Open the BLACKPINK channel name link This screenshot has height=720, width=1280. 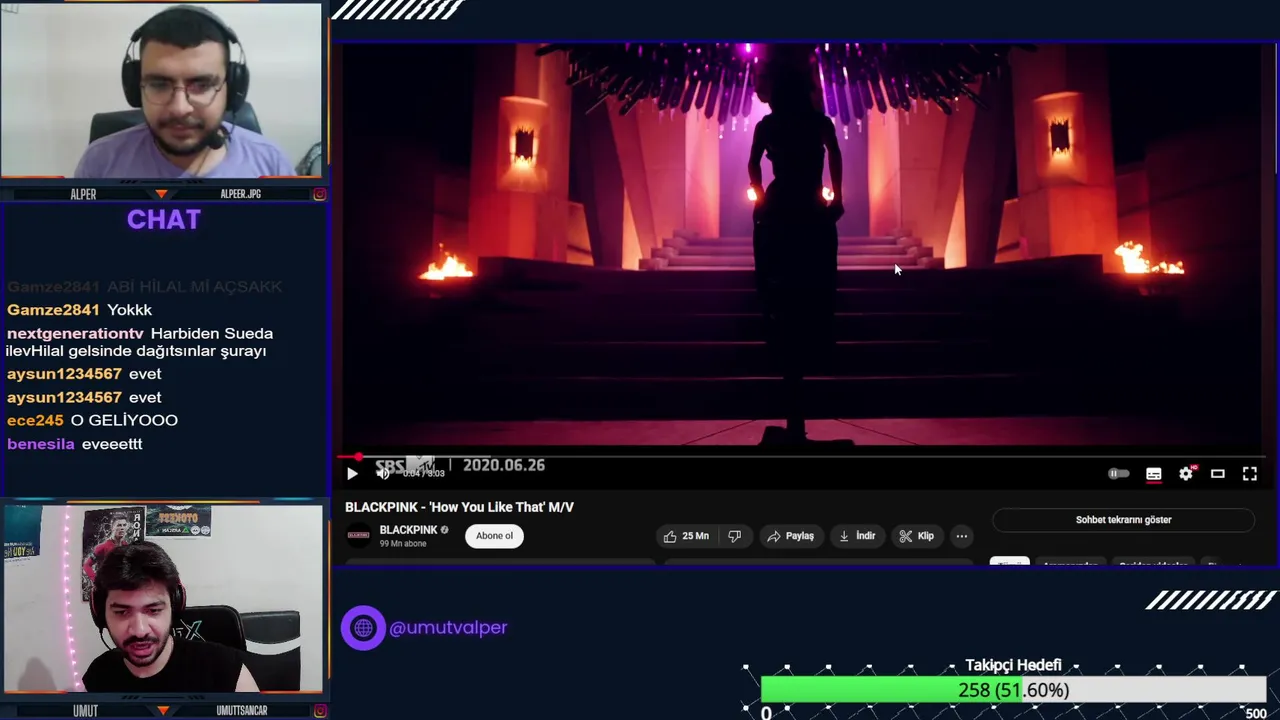(x=408, y=530)
